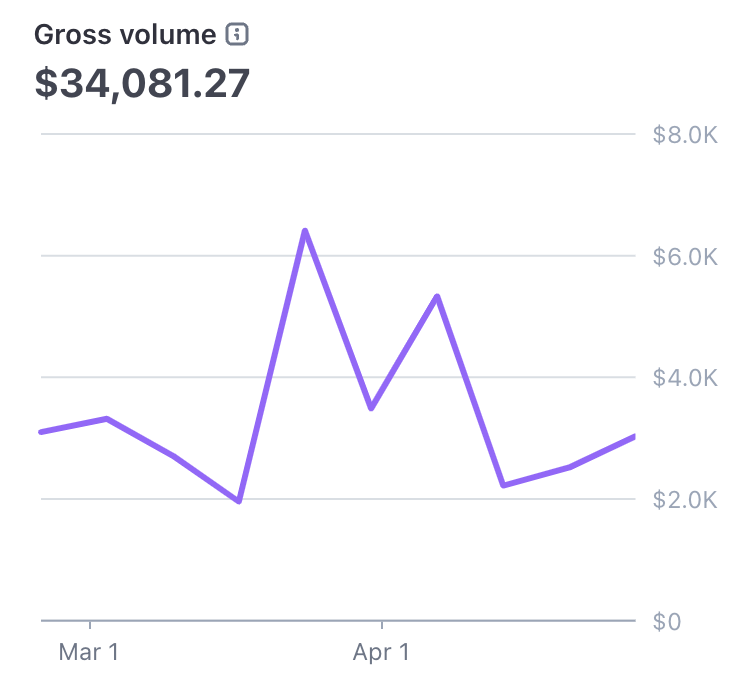This screenshot has width=754, height=686.
Task: Click the info icon beside Gross volume
Action: pos(237,35)
